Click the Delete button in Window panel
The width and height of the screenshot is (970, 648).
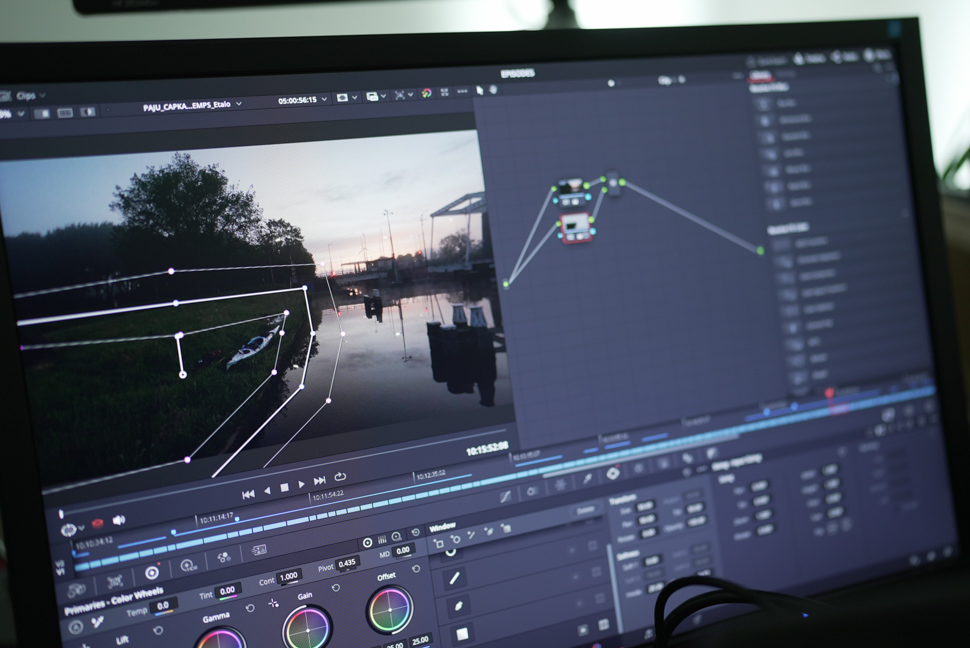pyautogui.click(x=585, y=510)
